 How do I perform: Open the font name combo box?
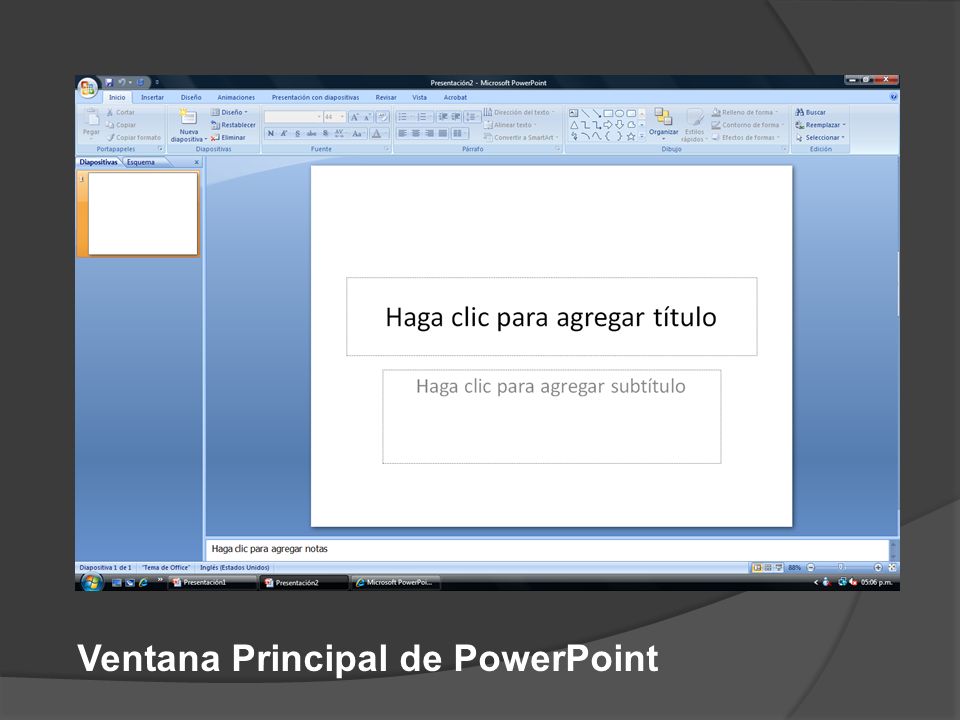(x=293, y=117)
